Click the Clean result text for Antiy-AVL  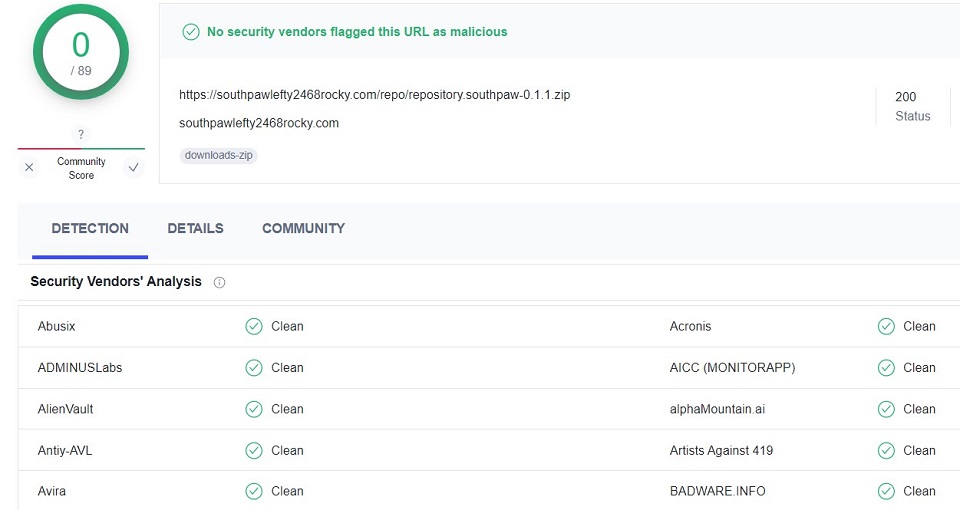[287, 451]
